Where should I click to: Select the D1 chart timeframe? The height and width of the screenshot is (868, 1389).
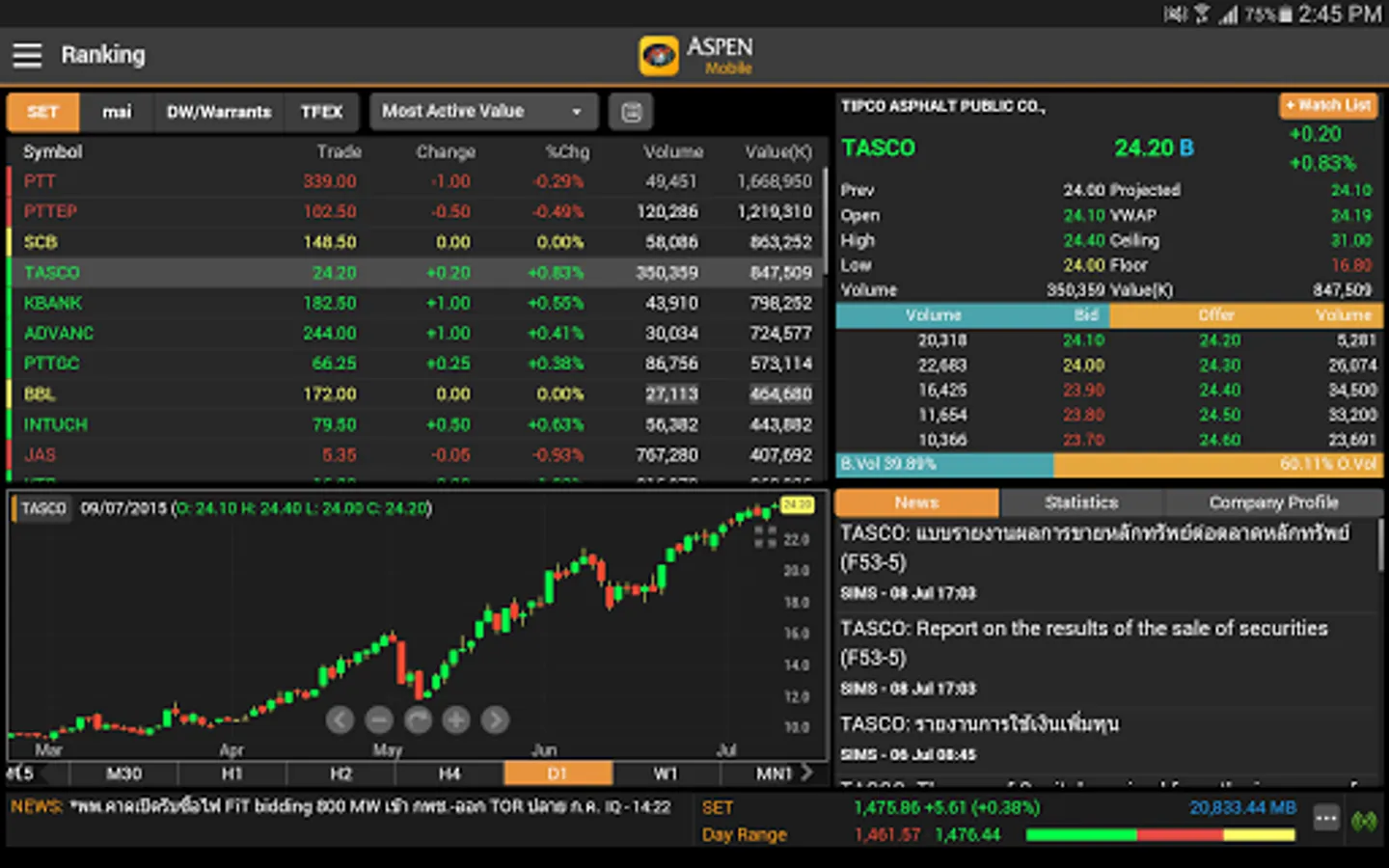[x=558, y=773]
